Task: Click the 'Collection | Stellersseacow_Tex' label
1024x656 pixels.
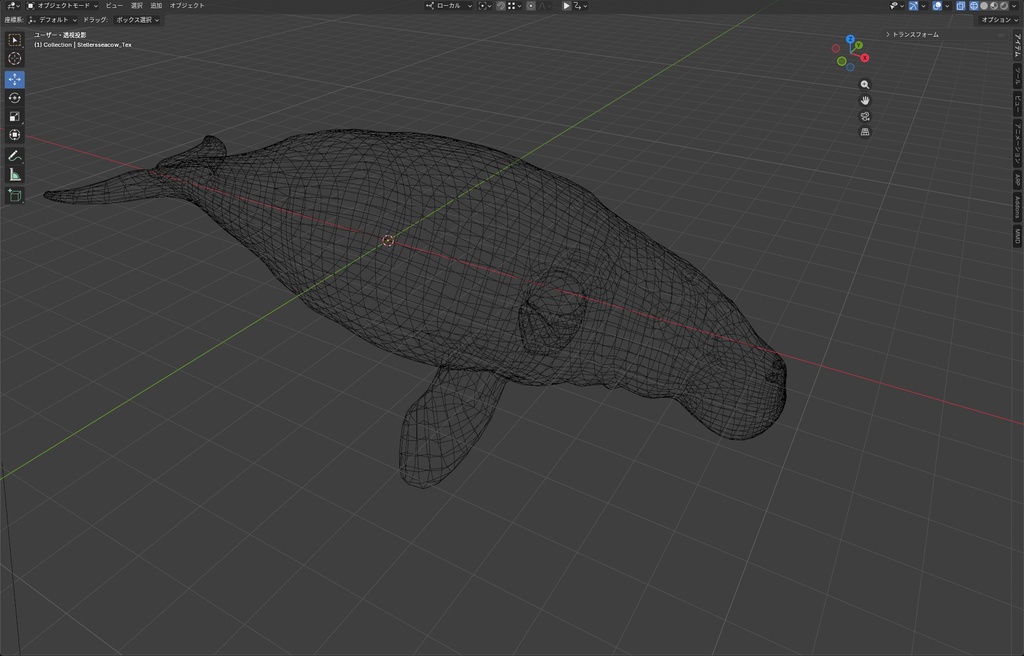Action: [83, 45]
